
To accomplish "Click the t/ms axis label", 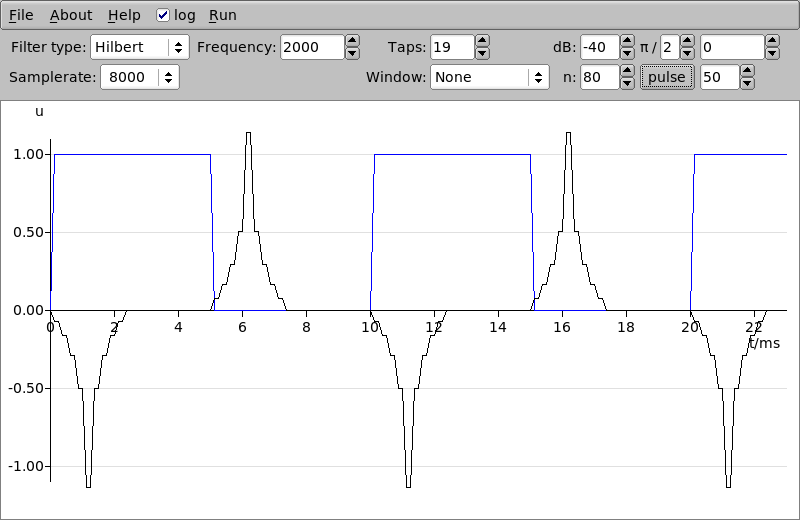I will tap(764, 343).
